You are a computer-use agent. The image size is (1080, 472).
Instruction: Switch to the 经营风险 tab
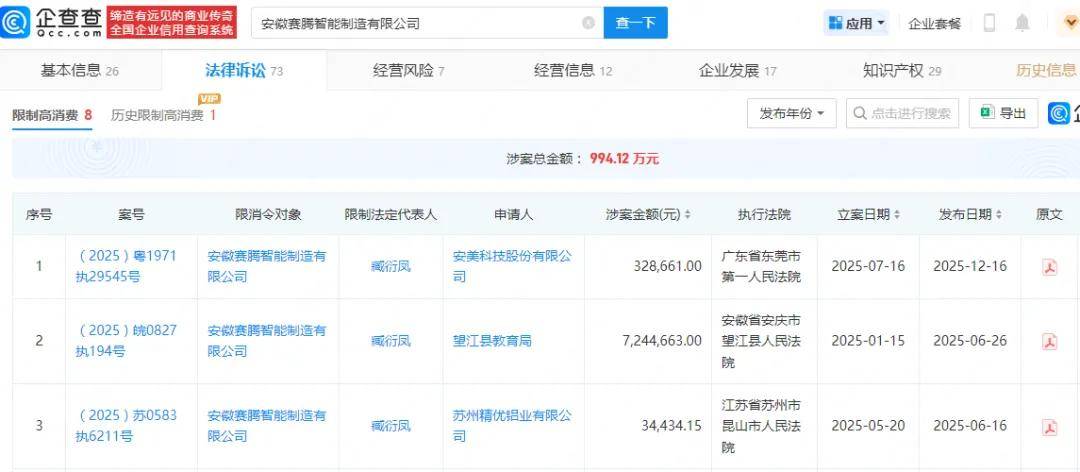point(408,70)
